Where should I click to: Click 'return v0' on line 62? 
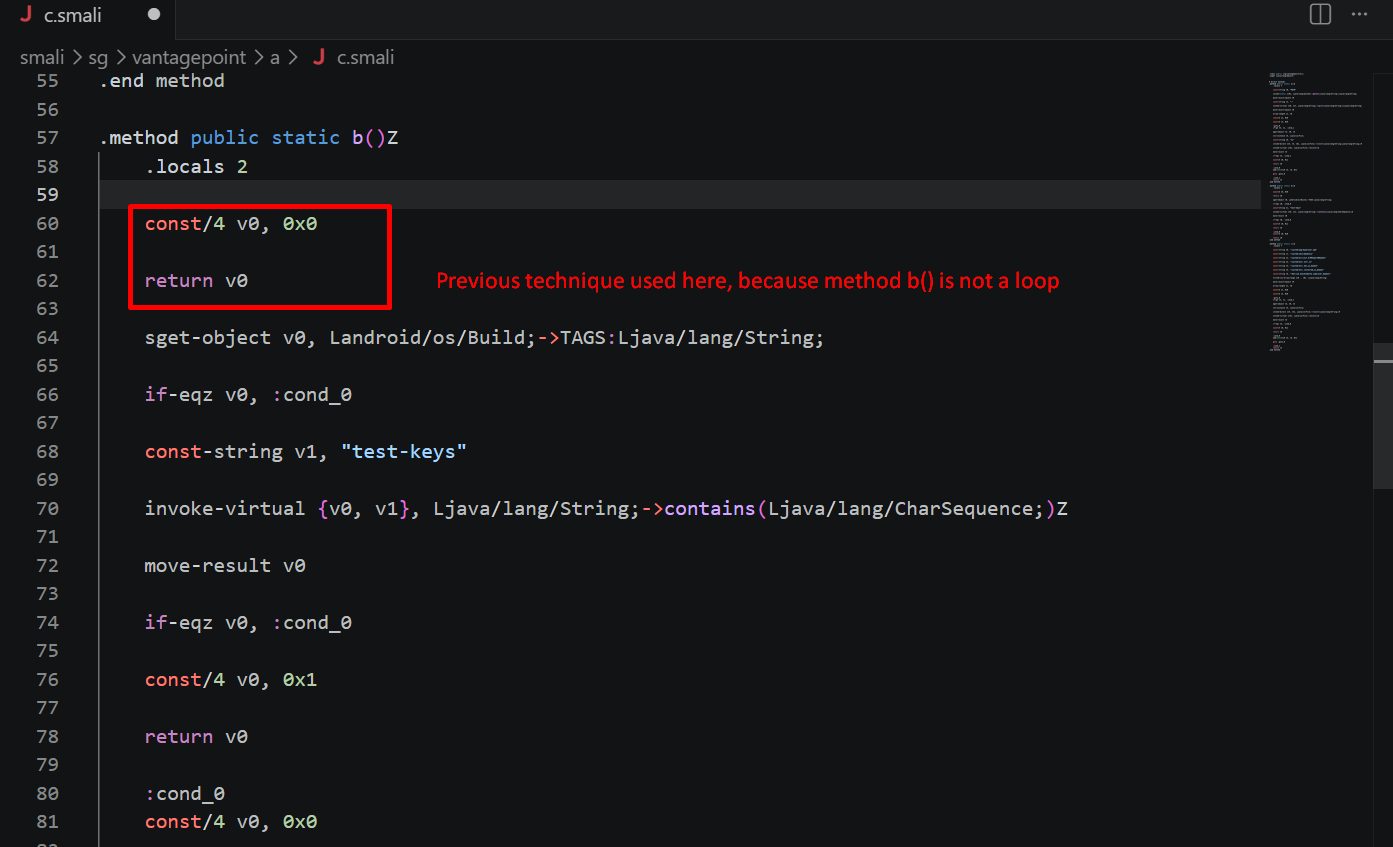(x=196, y=281)
